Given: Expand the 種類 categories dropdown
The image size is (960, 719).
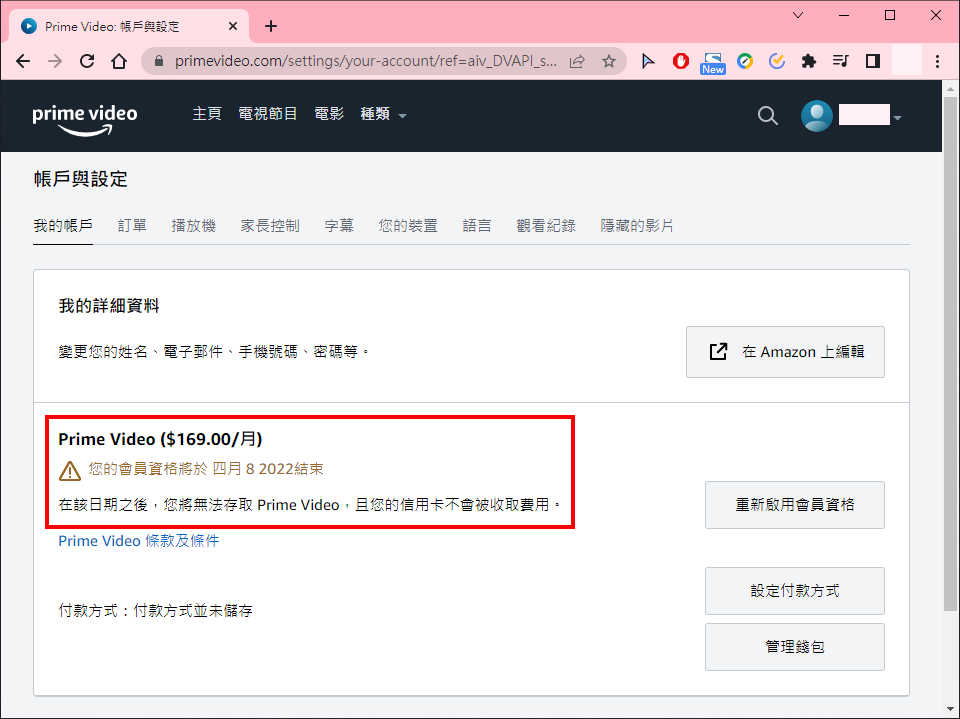Looking at the screenshot, I should 383,114.
